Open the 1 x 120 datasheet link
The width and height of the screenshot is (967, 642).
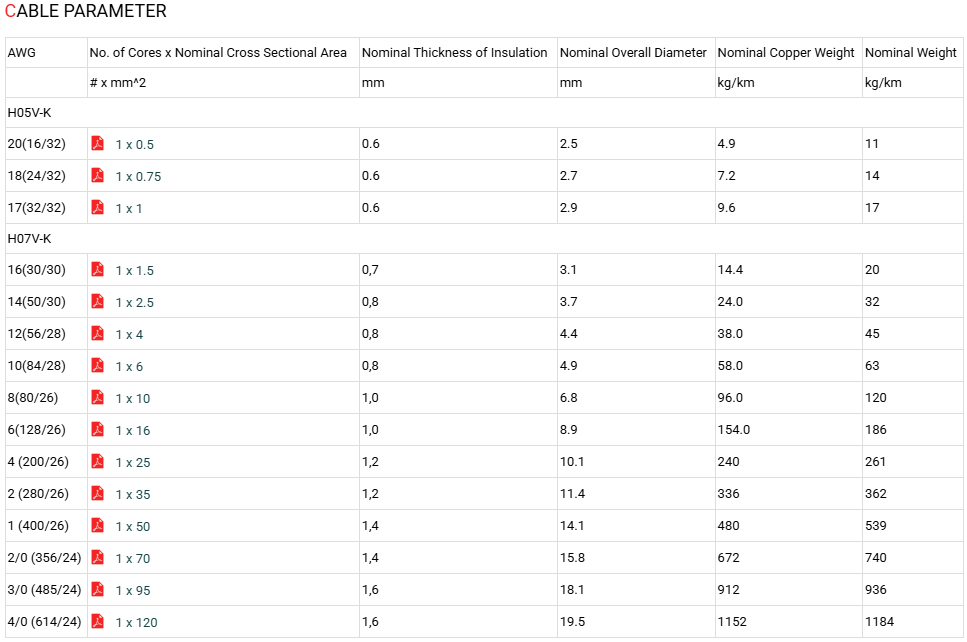click(136, 623)
